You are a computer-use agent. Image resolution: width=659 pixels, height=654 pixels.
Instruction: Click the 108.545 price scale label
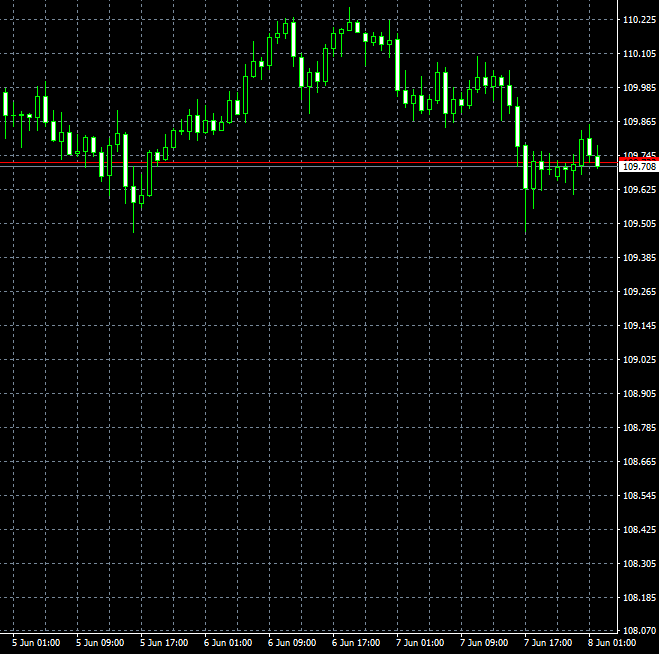pyautogui.click(x=639, y=496)
